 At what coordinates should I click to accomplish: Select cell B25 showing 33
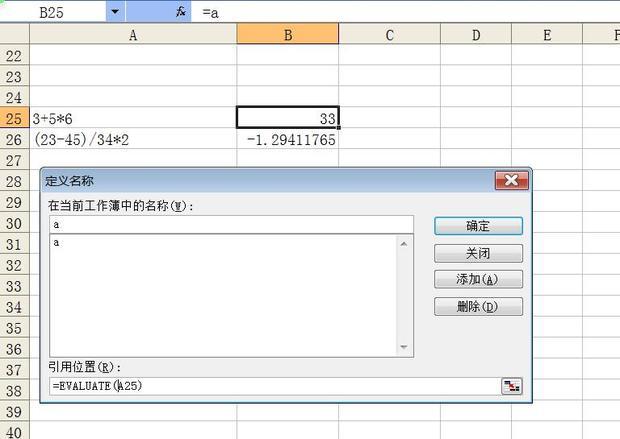tap(288, 117)
